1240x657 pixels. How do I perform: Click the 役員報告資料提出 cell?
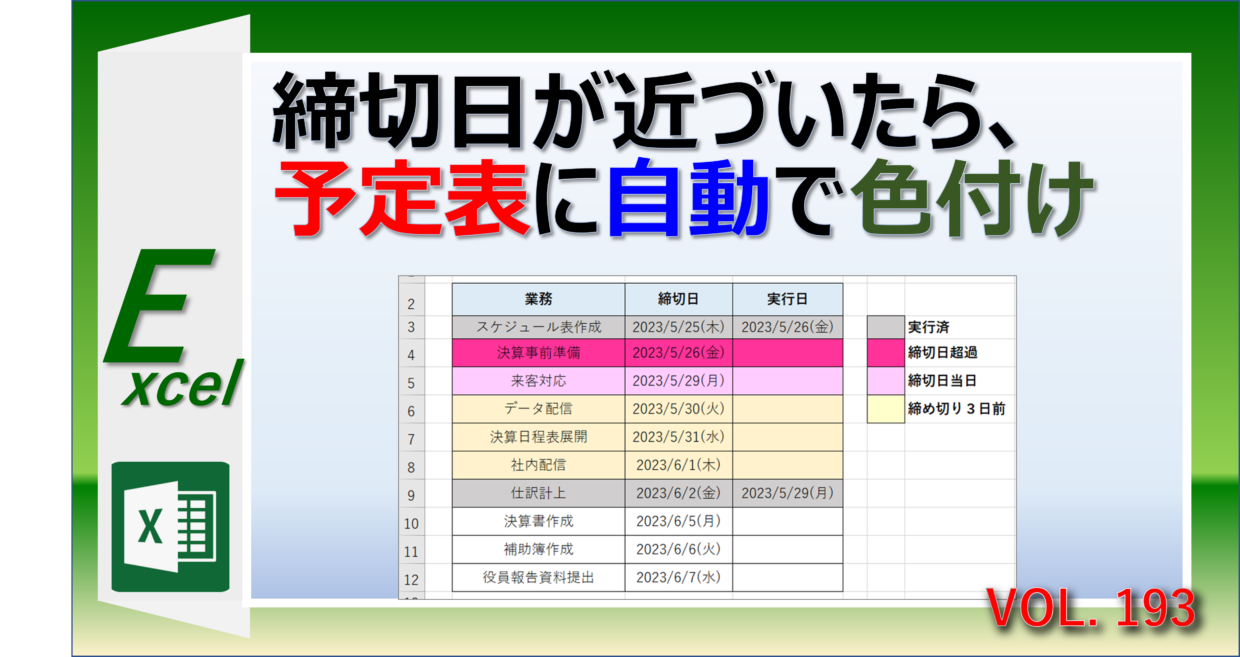coord(538,577)
